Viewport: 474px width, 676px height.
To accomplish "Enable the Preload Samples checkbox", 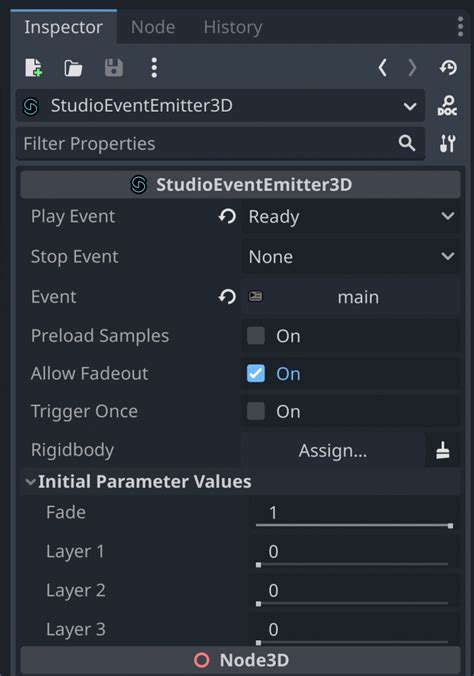I will 256,335.
